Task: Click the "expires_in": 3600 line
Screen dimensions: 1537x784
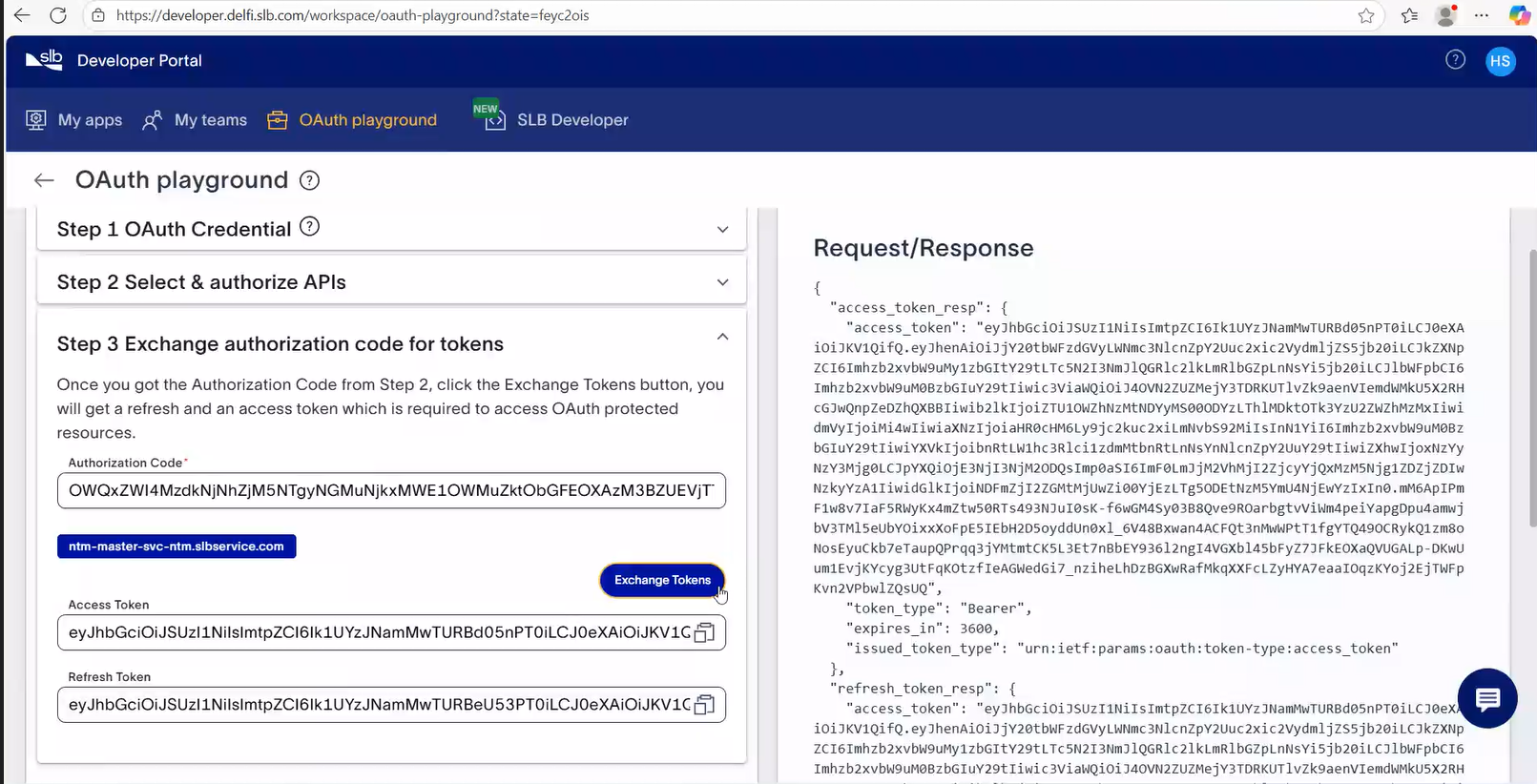Action: coord(923,629)
